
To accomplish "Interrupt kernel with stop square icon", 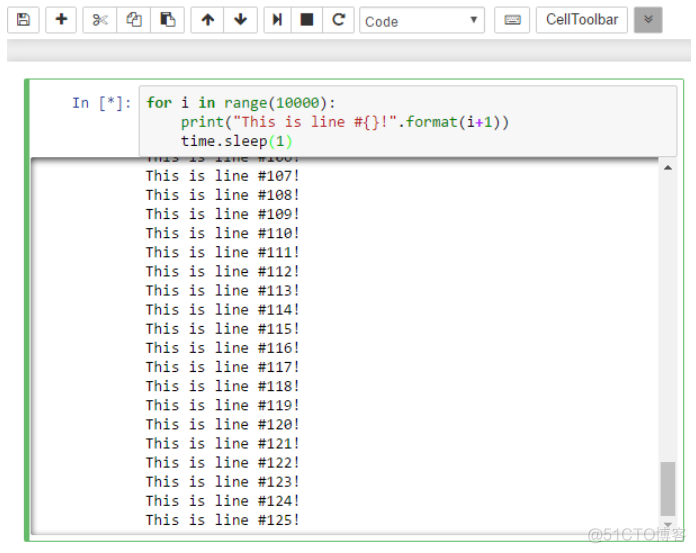I will coord(307,20).
